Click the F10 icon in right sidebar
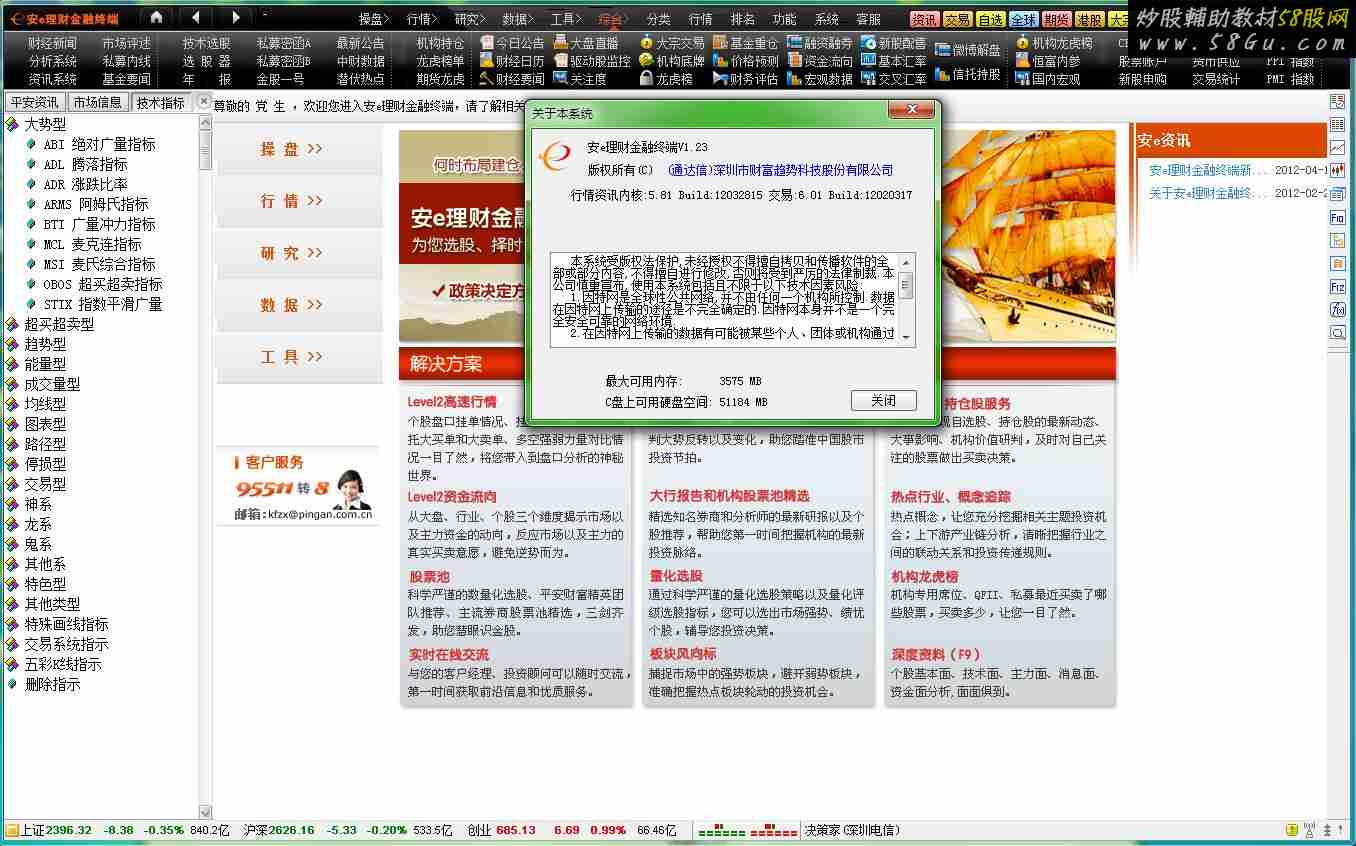The image size is (1356, 846). [1338, 217]
